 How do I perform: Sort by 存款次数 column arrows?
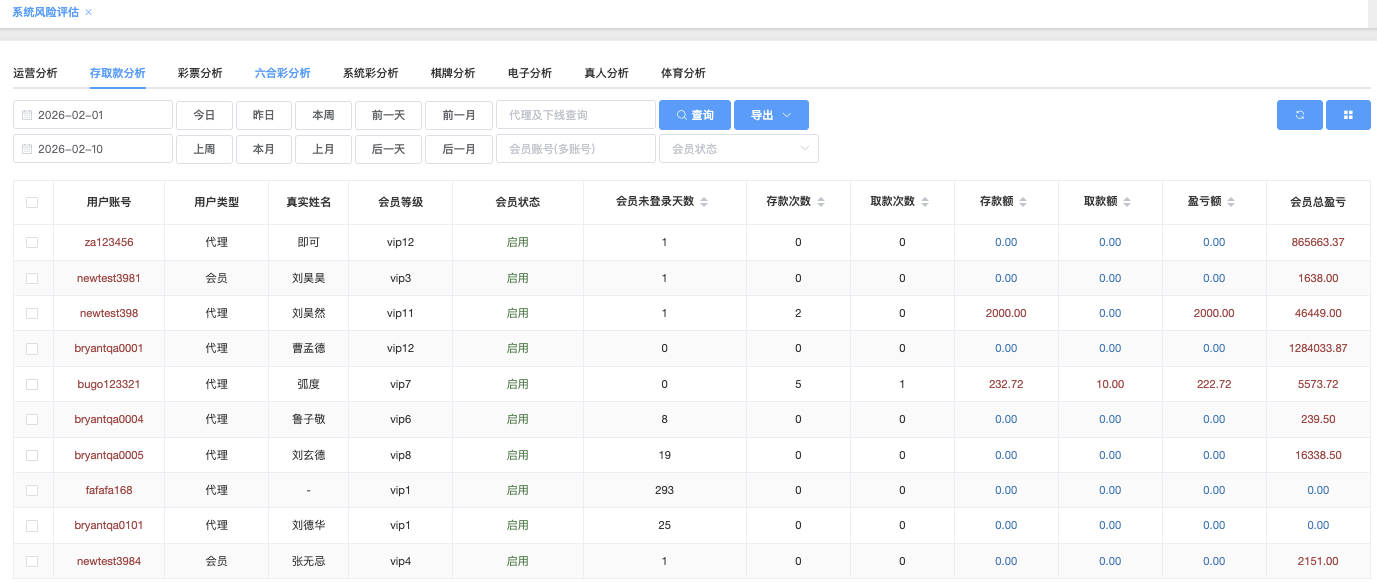coord(821,202)
